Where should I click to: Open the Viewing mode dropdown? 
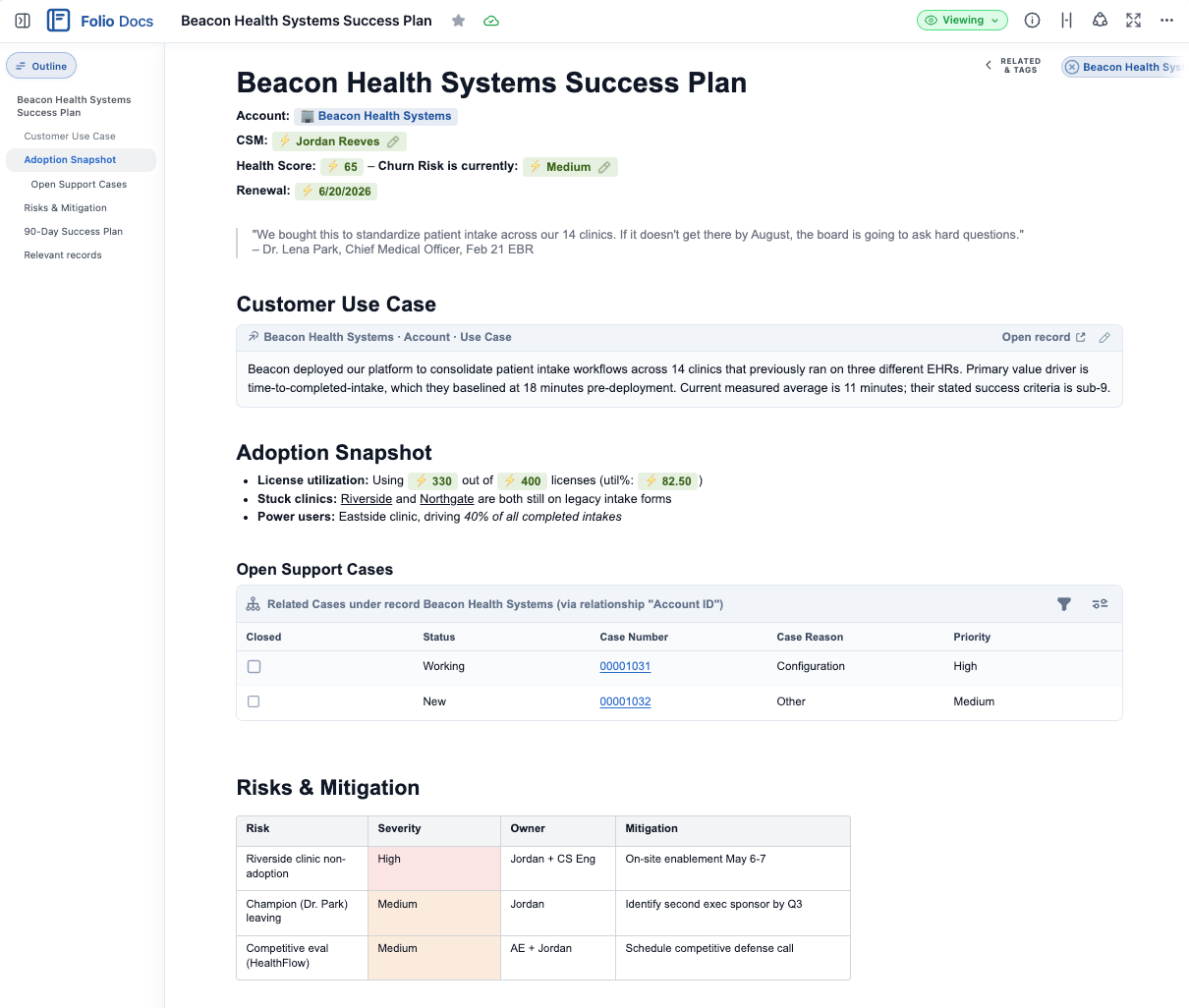pos(962,20)
